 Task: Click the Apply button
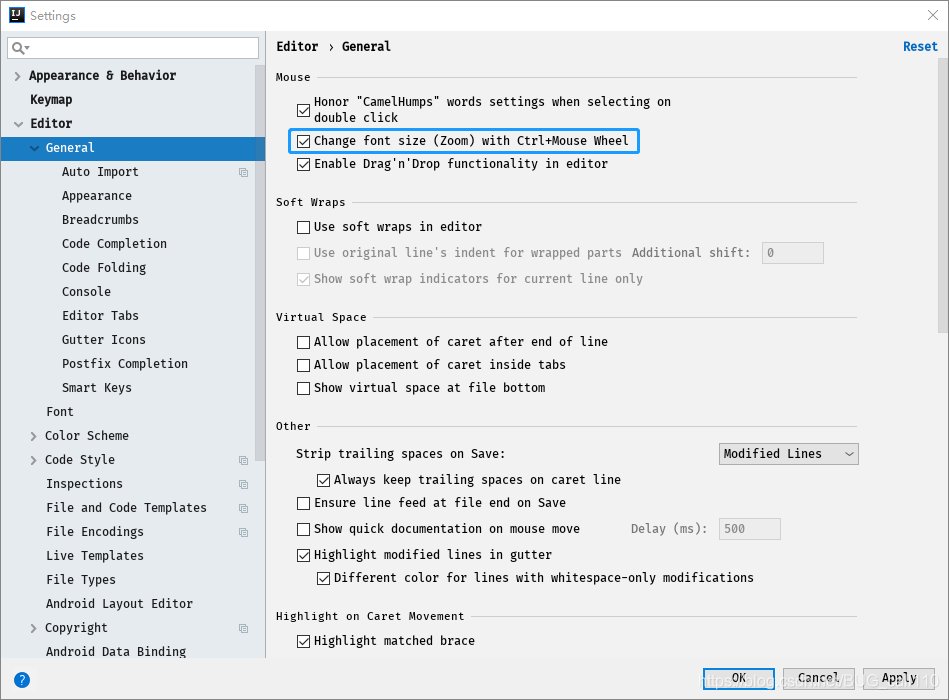coord(897,677)
